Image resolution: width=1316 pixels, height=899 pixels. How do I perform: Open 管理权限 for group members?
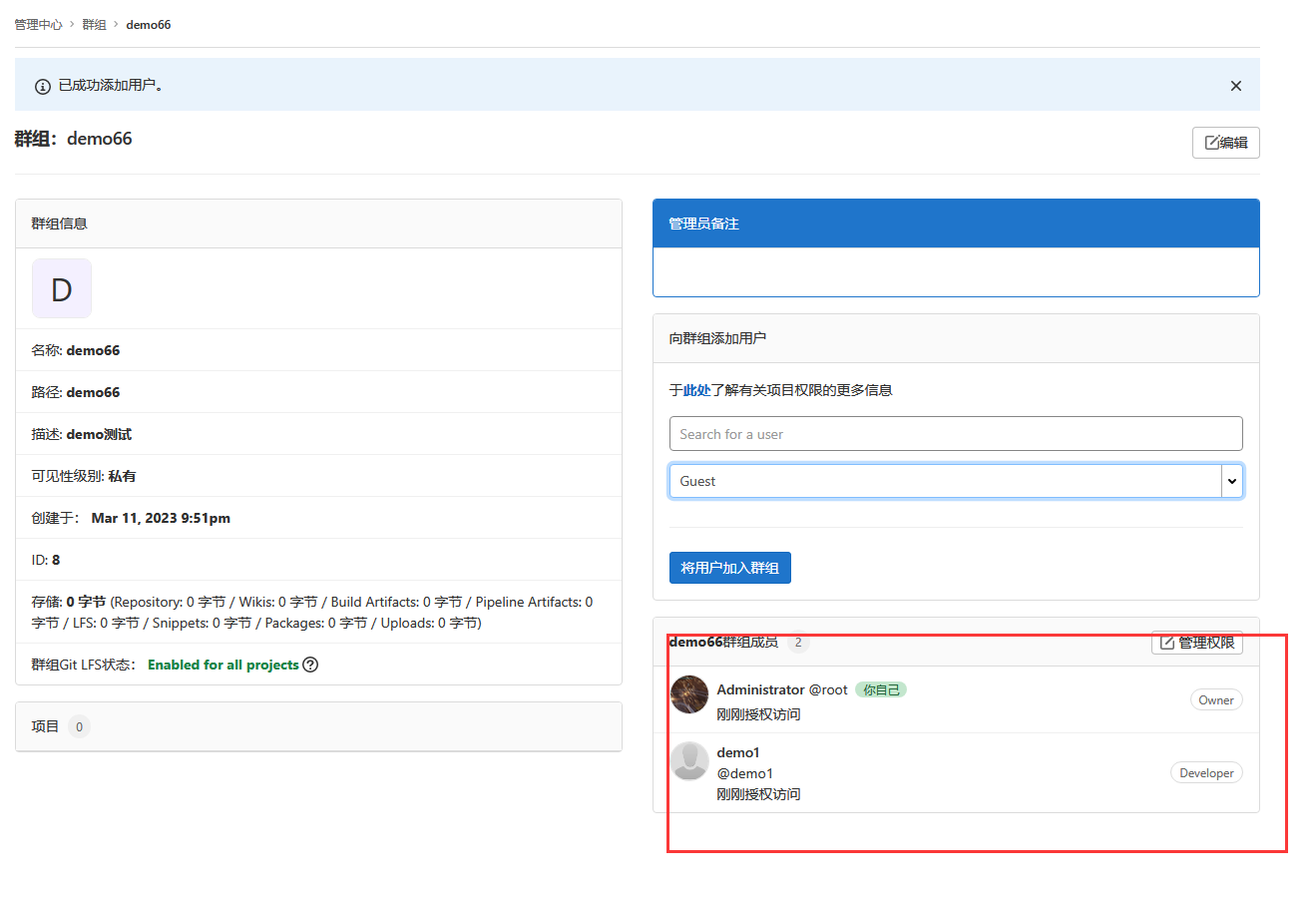click(1196, 643)
